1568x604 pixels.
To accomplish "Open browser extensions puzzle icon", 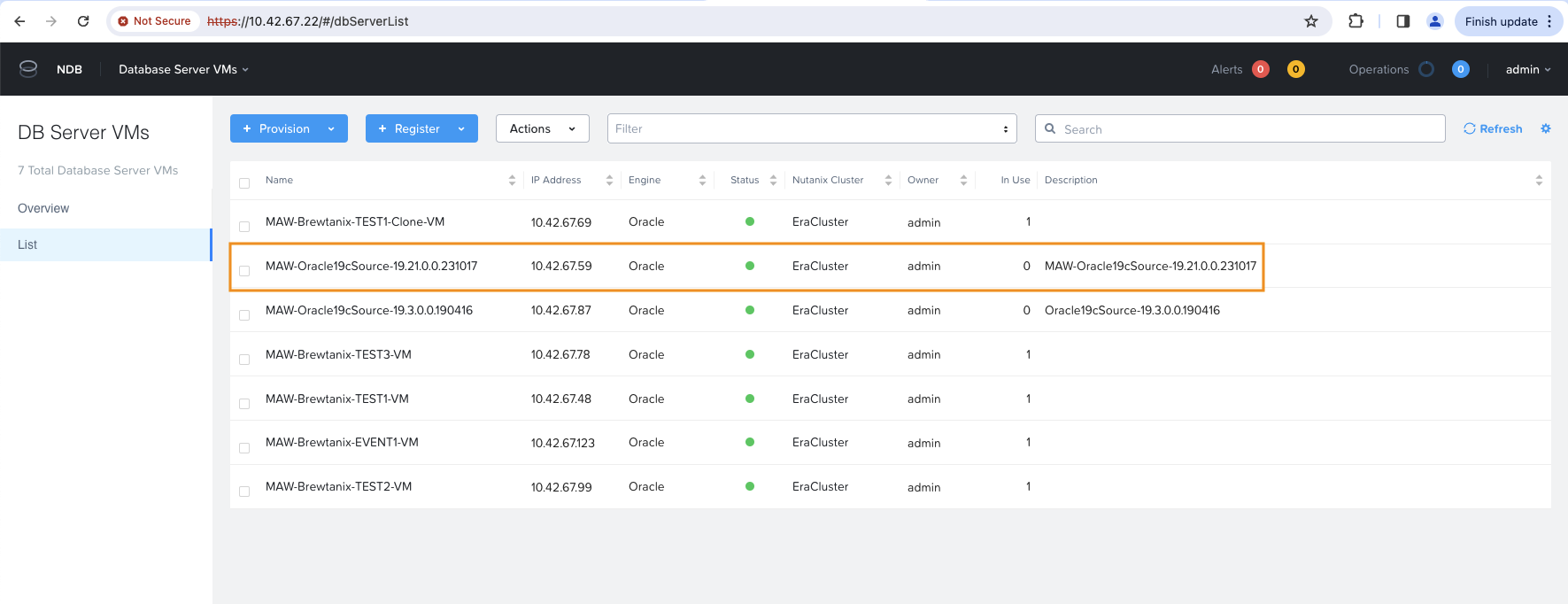I will [1356, 21].
